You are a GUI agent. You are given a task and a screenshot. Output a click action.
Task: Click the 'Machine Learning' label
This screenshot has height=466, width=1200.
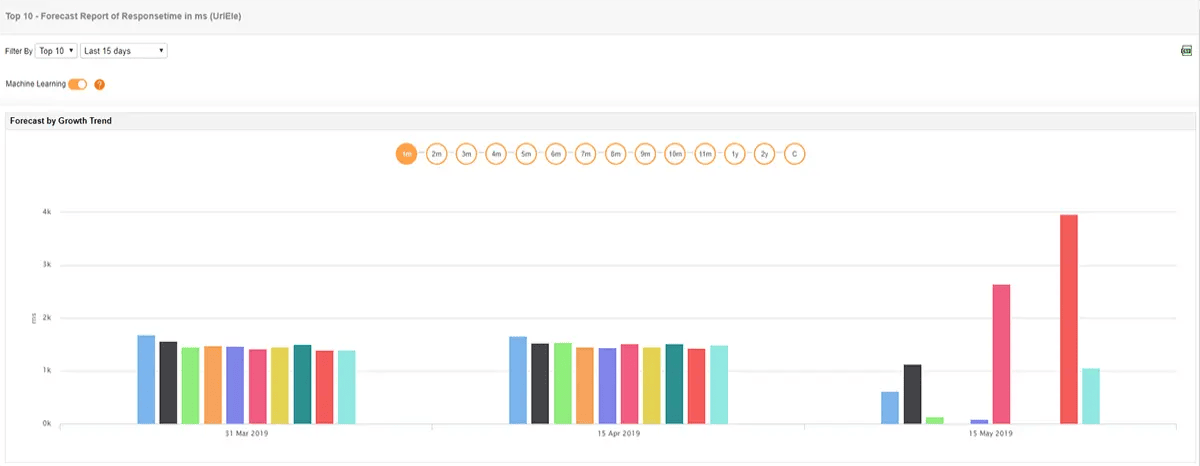pos(35,84)
